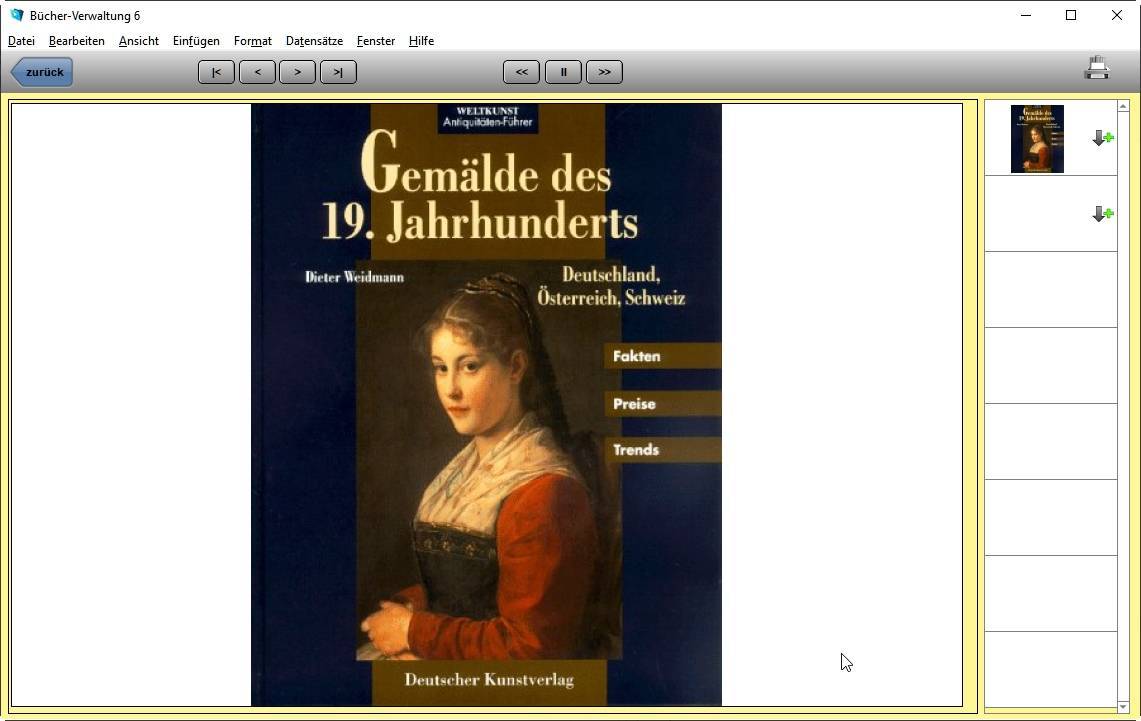The width and height of the screenshot is (1141, 721).
Task: Pause slideshow with the II button
Action: (563, 72)
